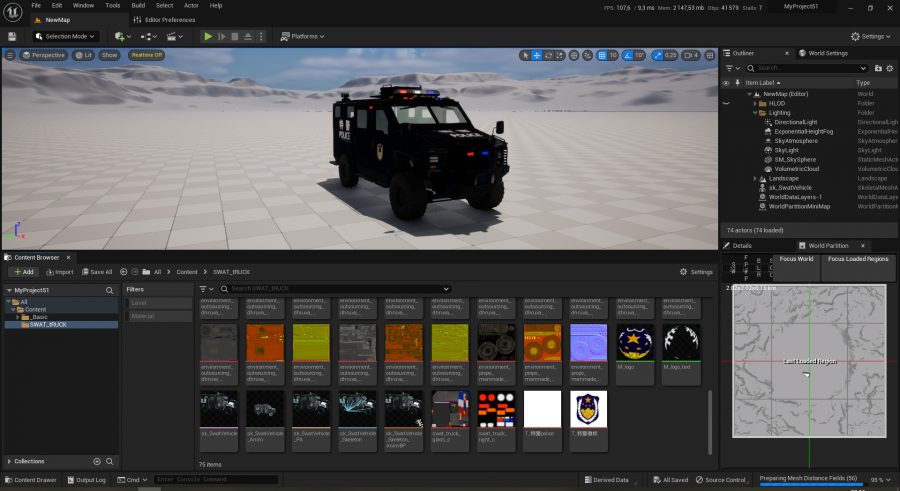Switch to the Editor Preferences tab
This screenshot has width=900, height=491.
click(165, 20)
